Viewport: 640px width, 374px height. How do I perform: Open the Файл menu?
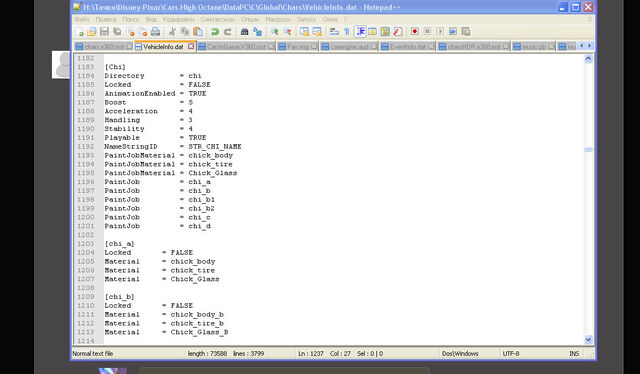pyautogui.click(x=82, y=19)
